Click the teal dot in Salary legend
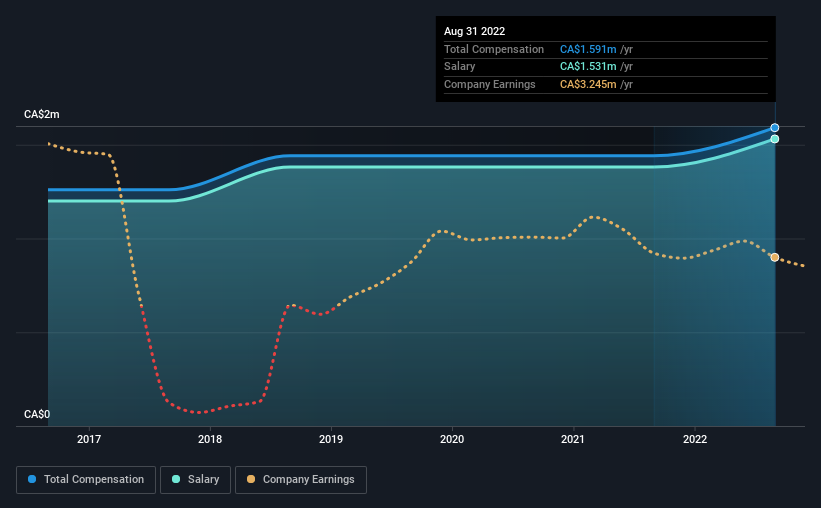Viewport: 821px width, 508px height. pos(176,479)
